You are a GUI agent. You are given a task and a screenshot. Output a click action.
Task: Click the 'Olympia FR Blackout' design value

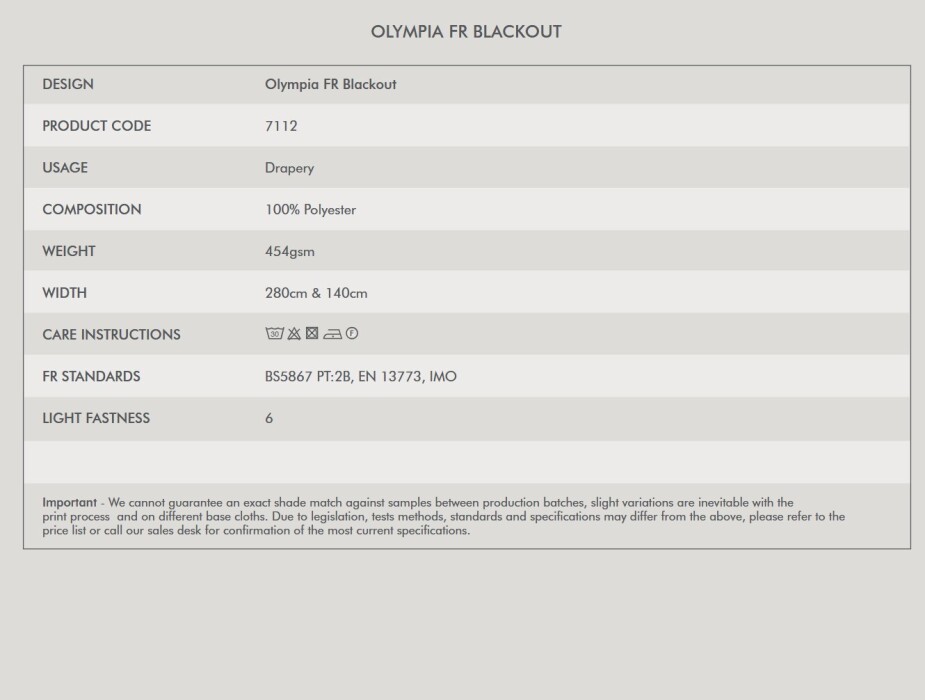(330, 84)
